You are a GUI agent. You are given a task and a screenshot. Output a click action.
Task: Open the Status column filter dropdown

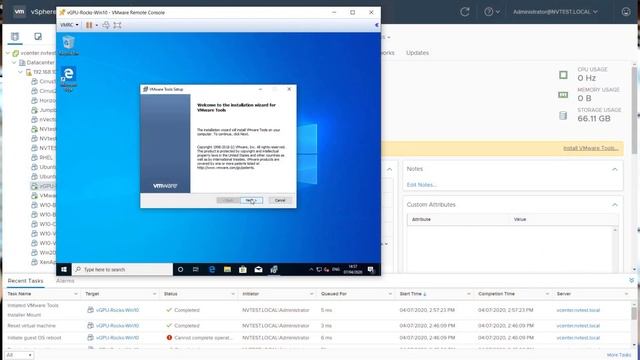[233, 294]
